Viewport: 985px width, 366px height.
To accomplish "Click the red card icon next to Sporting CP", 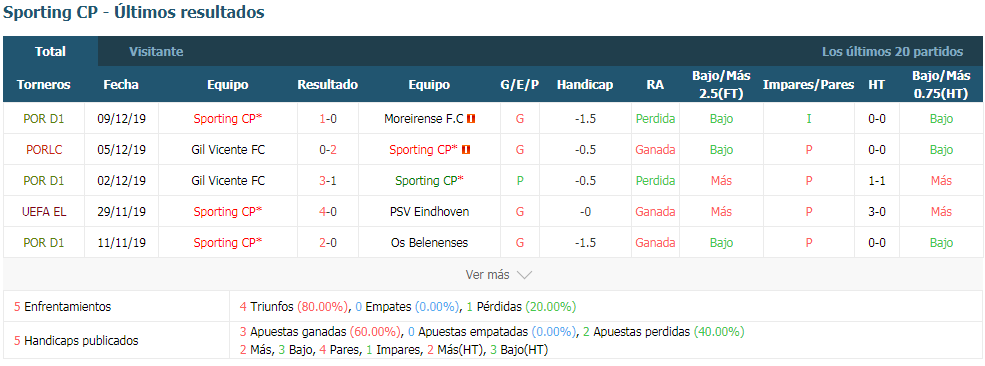I will point(467,149).
